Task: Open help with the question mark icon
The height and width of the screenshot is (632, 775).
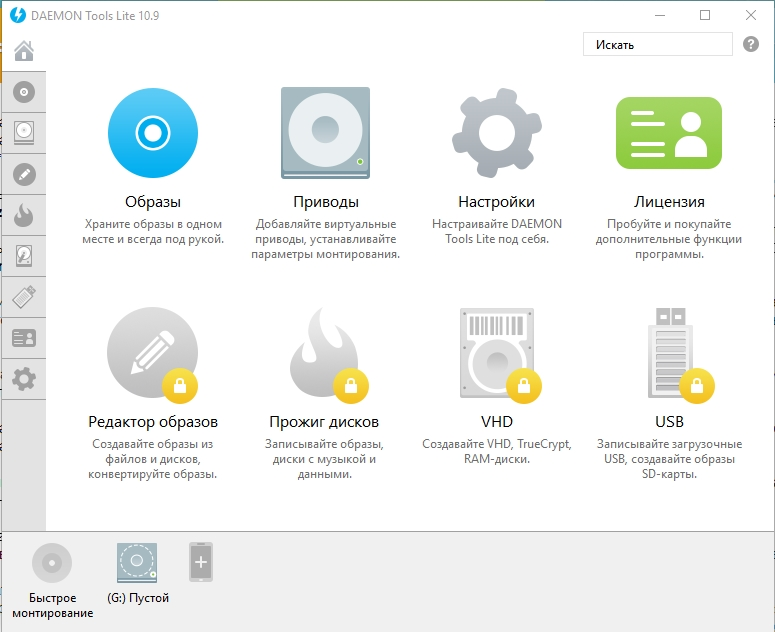Action: coord(751,44)
